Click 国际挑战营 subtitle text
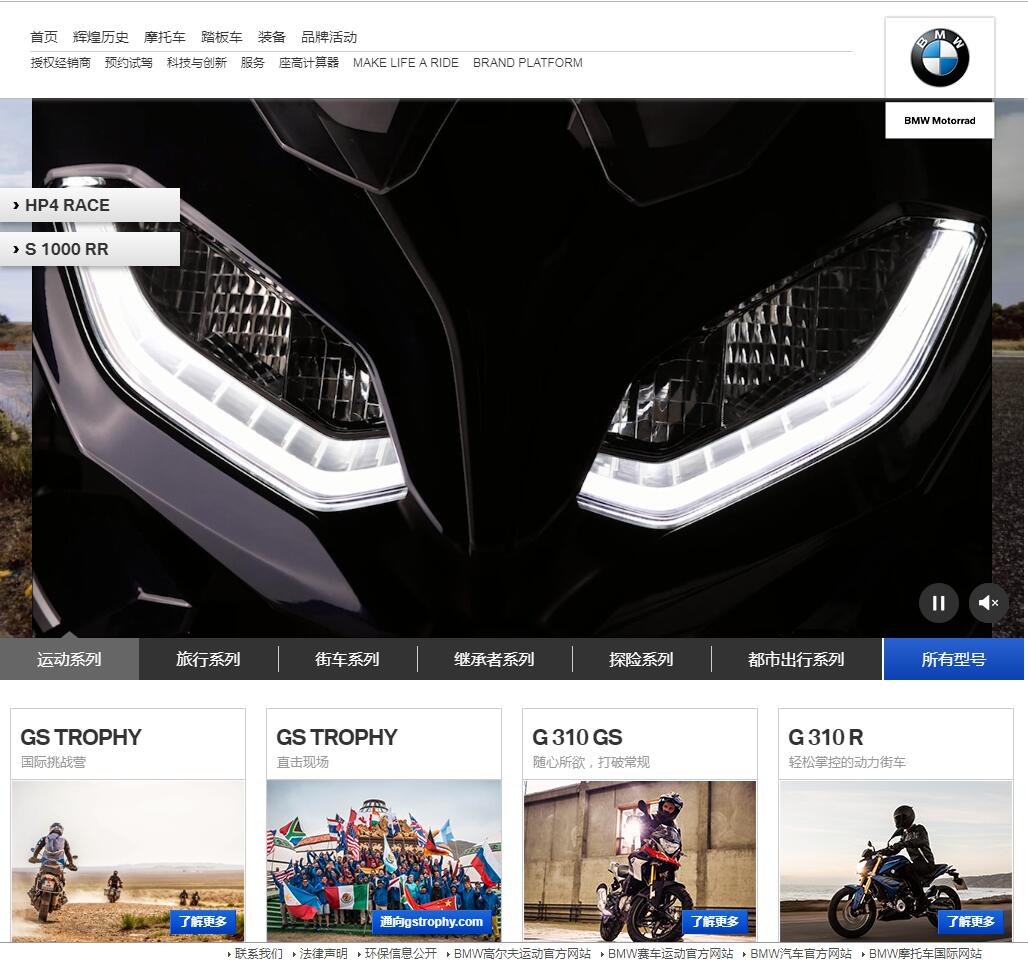The height and width of the screenshot is (963, 1028). click(x=53, y=762)
